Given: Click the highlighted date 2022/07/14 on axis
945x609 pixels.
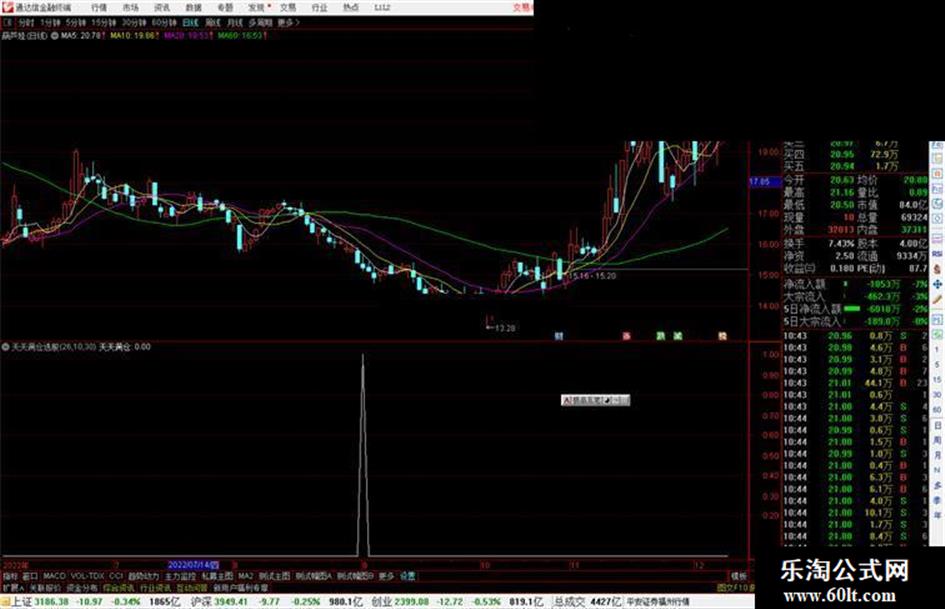Looking at the screenshot, I should (193, 565).
